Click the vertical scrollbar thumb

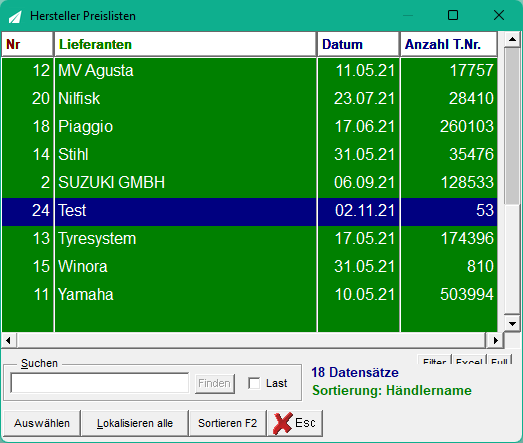coord(512,125)
